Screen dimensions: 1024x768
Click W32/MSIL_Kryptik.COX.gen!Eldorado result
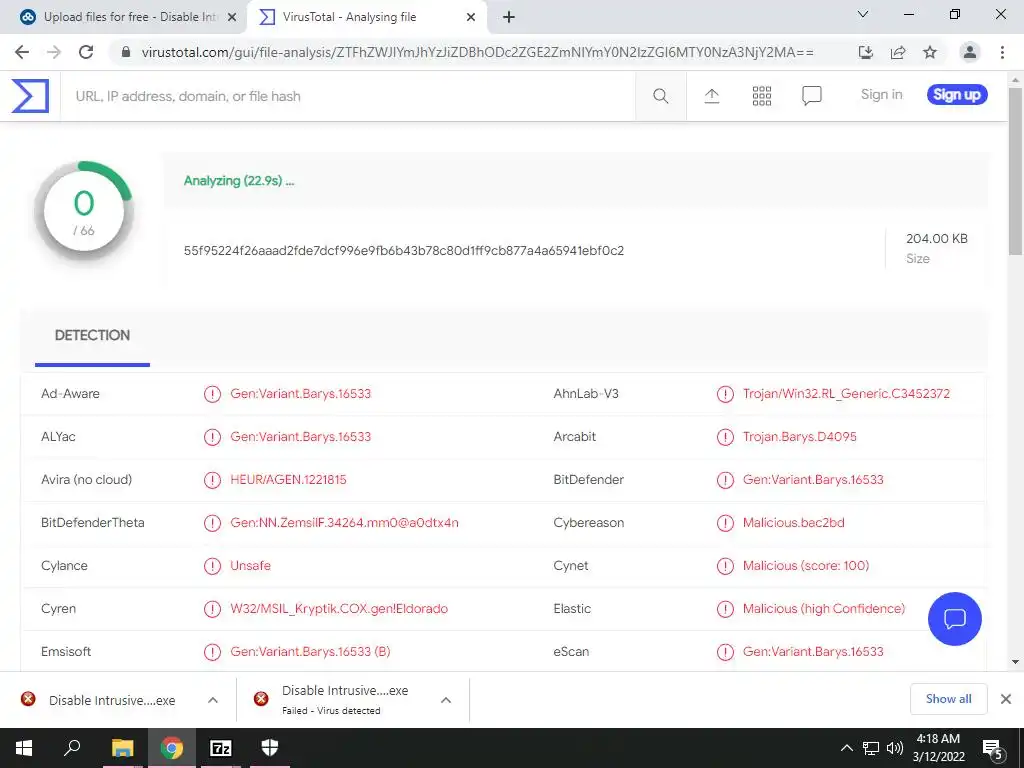click(x=339, y=609)
